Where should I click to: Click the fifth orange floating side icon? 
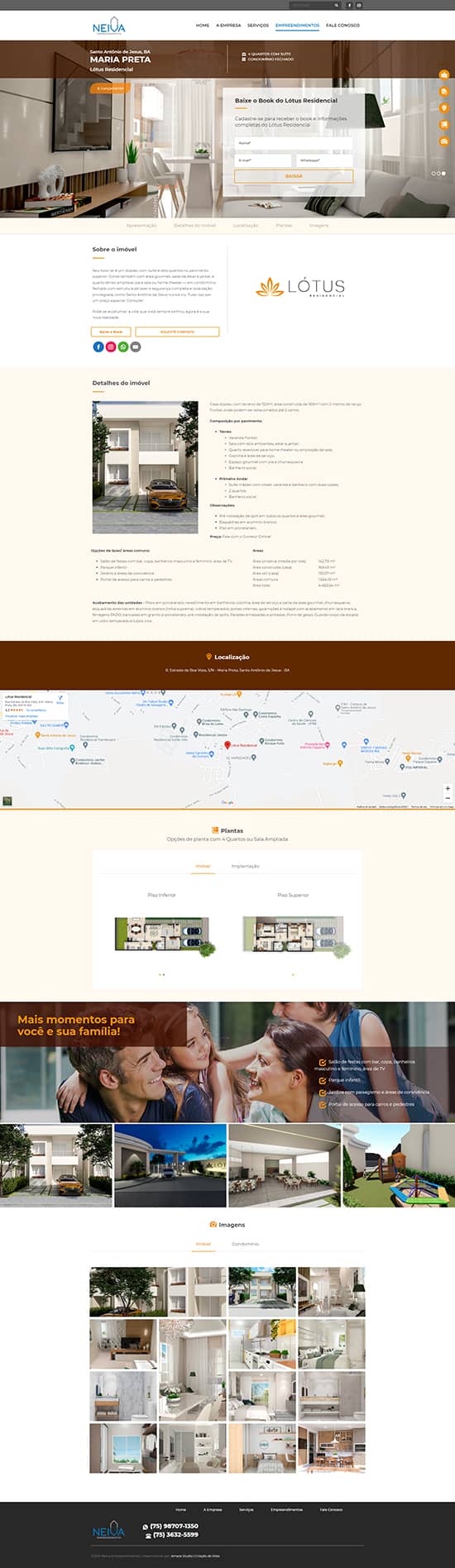pos(444,141)
